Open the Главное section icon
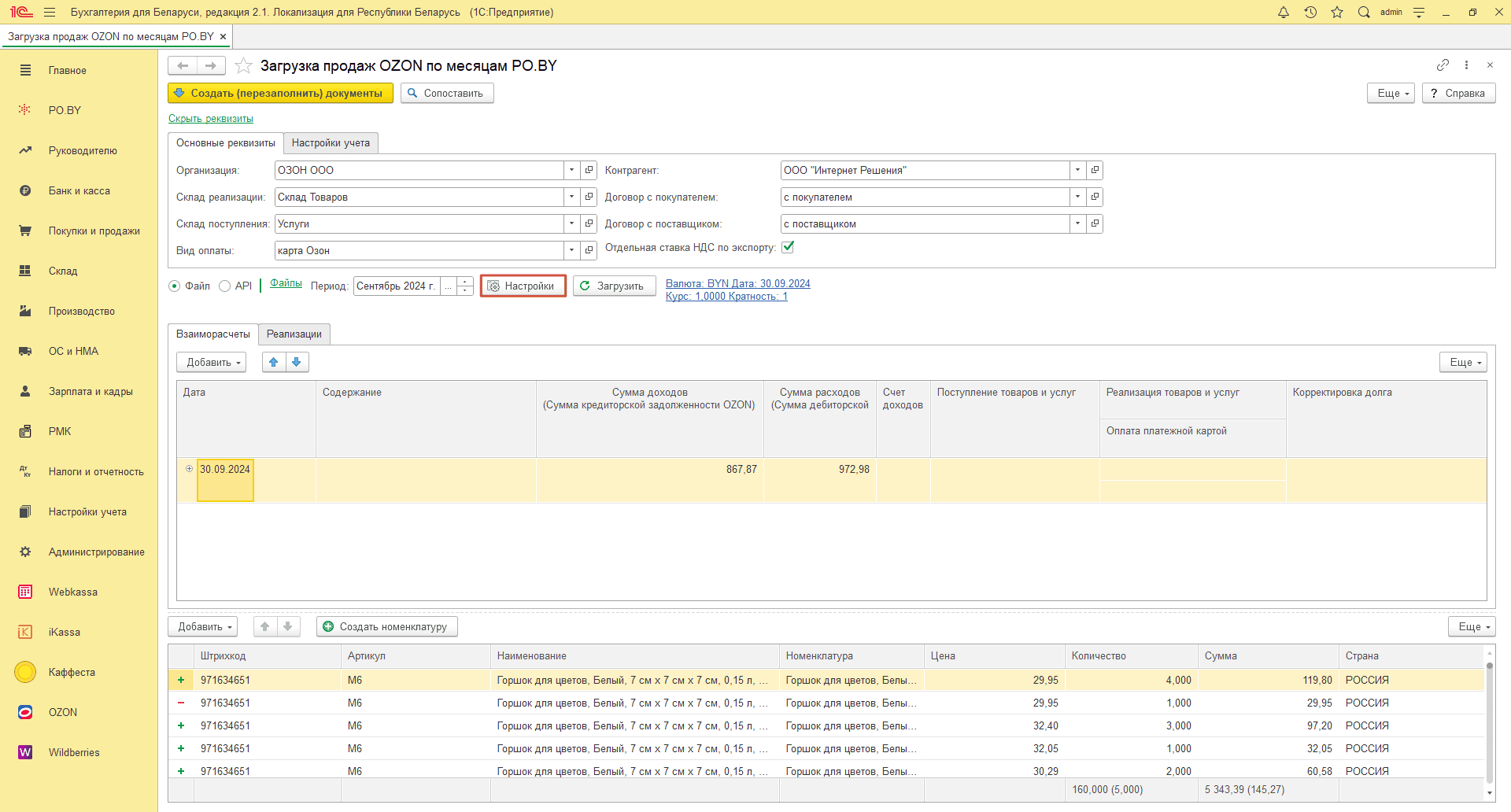 (x=25, y=70)
